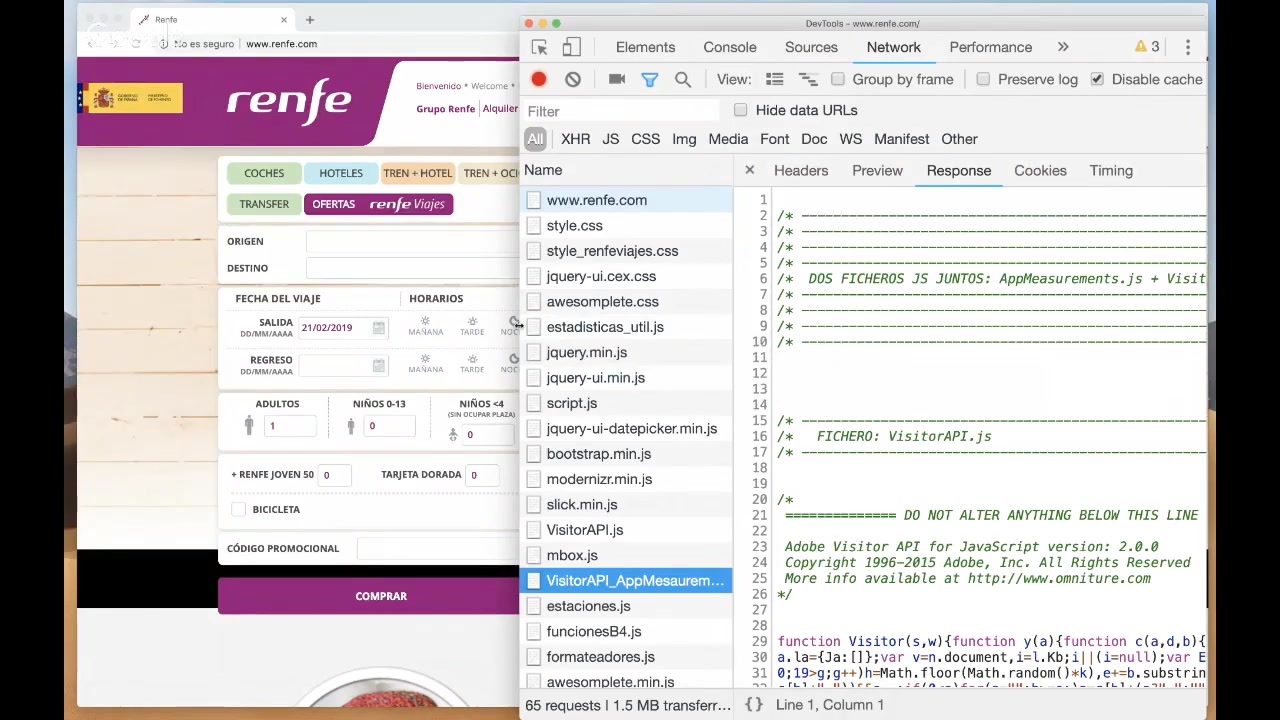Filter requests by XHR type

575,139
